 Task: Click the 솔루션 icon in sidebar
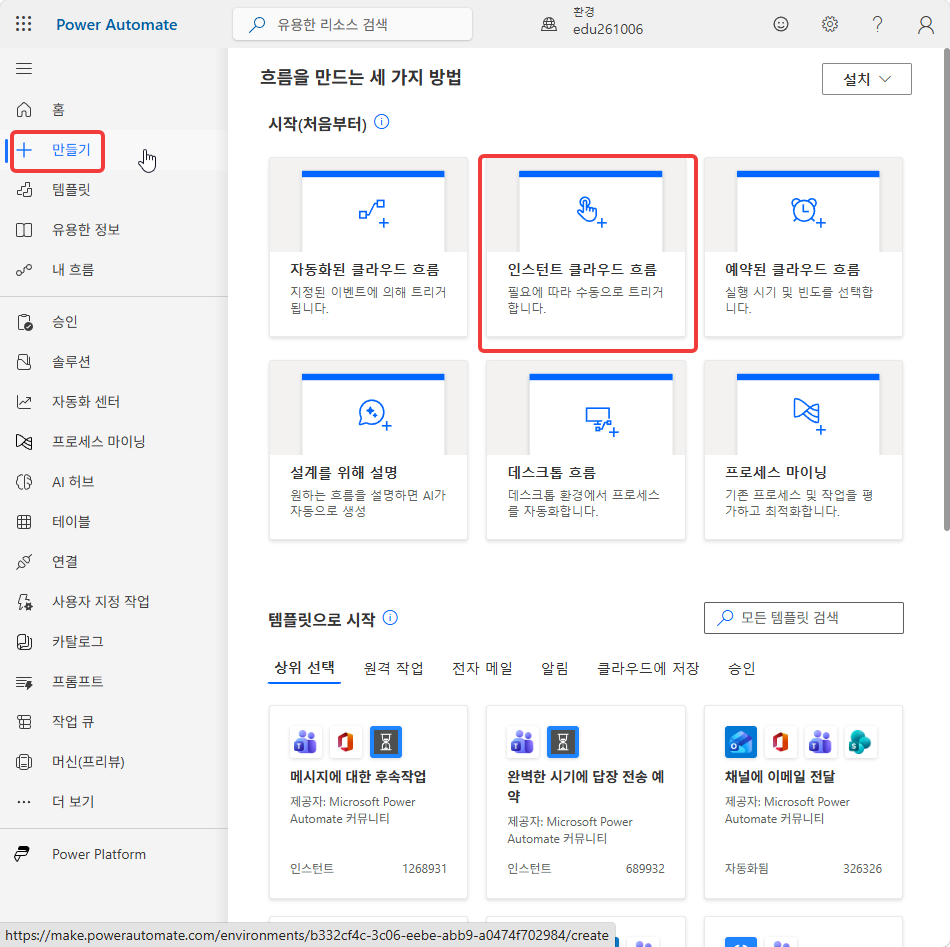point(24,362)
